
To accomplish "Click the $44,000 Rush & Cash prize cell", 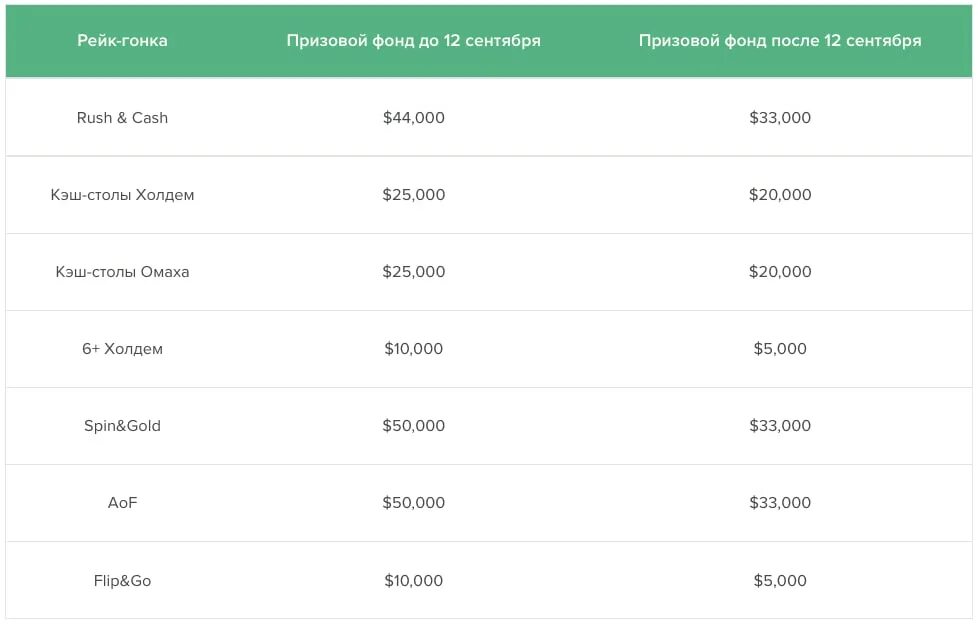I will pyautogui.click(x=414, y=117).
